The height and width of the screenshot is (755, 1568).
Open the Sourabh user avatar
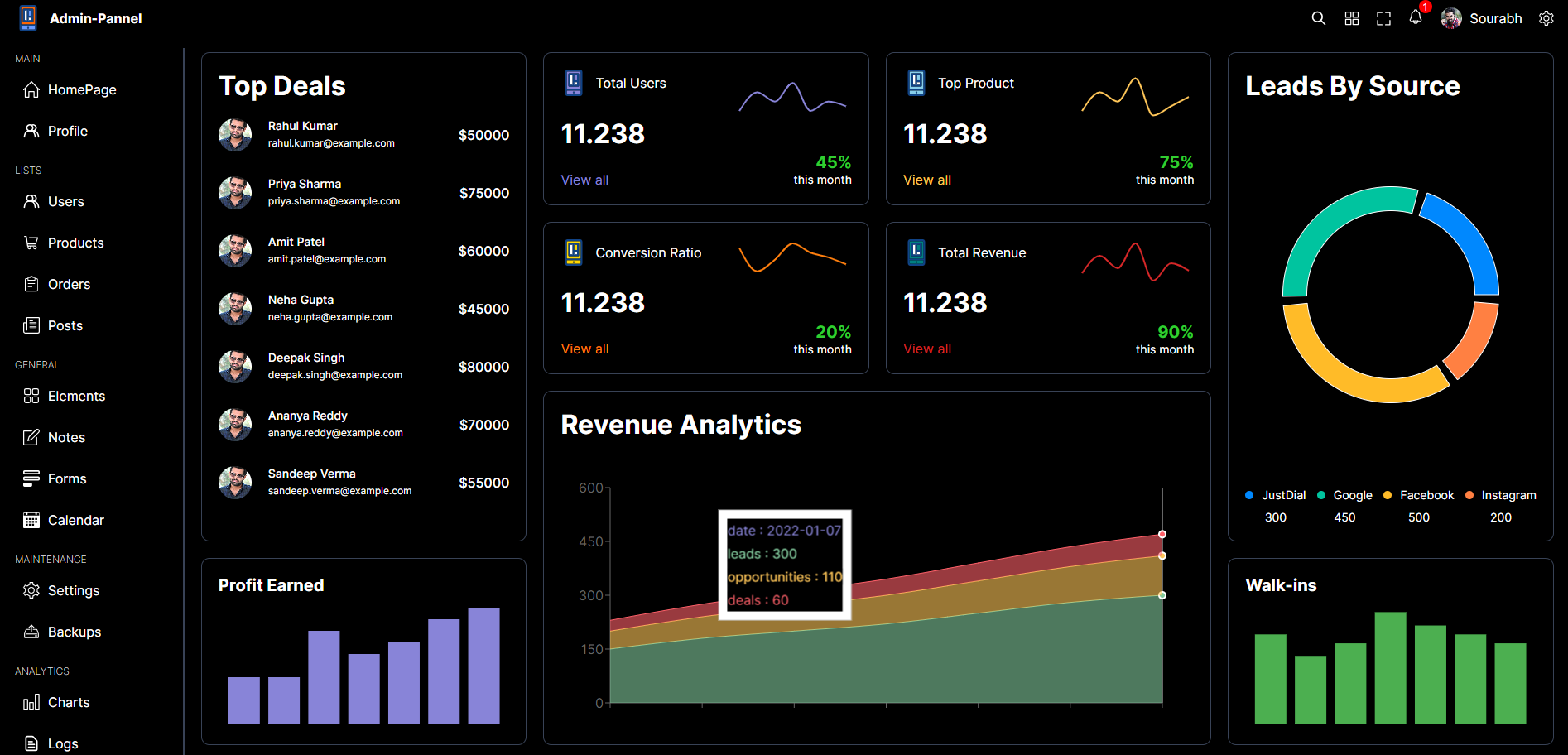(x=1451, y=18)
